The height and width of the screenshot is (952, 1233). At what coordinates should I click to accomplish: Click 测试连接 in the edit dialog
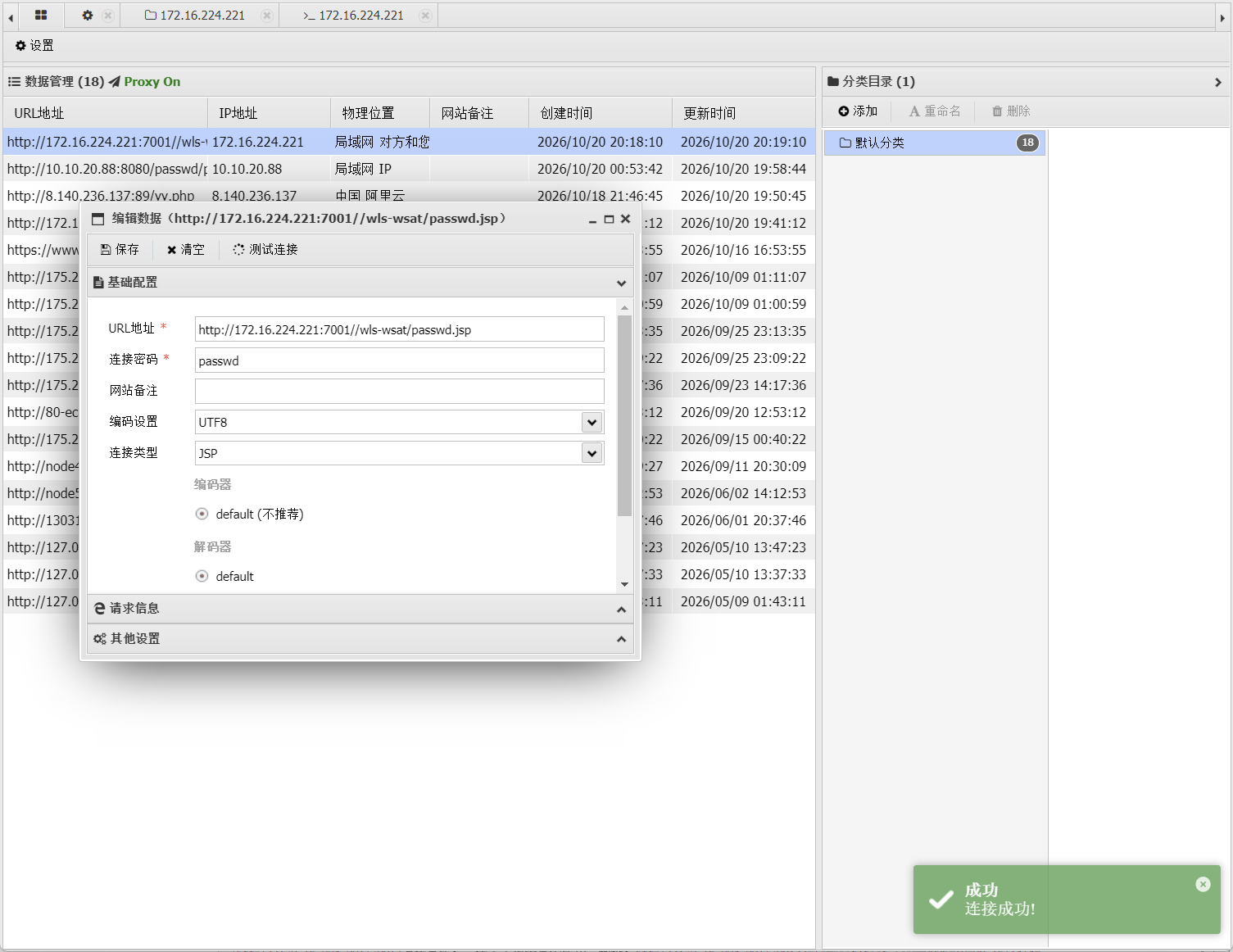(x=265, y=250)
